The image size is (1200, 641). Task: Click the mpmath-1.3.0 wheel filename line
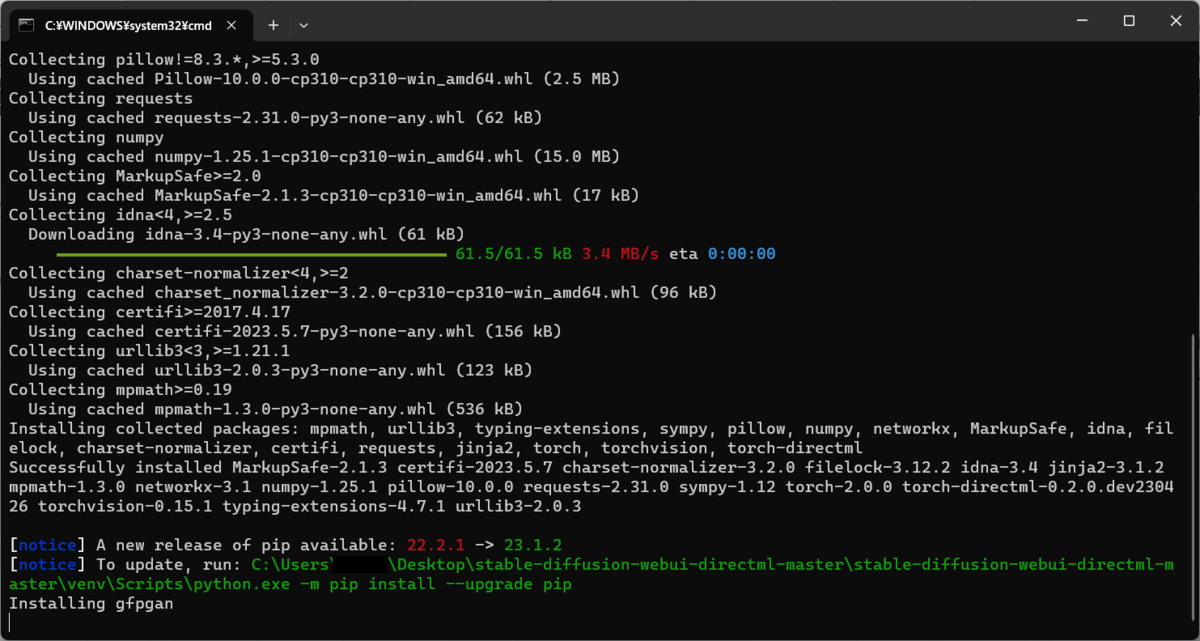pyautogui.click(x=275, y=410)
